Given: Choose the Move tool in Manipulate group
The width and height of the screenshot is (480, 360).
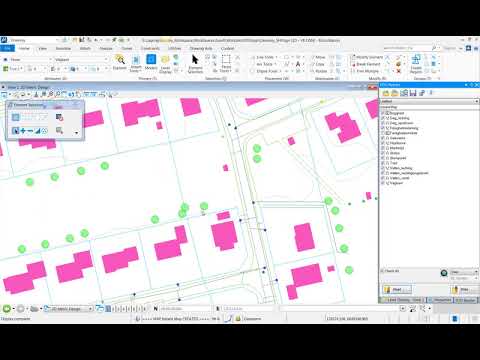Looking at the screenshot, I should [318, 57].
